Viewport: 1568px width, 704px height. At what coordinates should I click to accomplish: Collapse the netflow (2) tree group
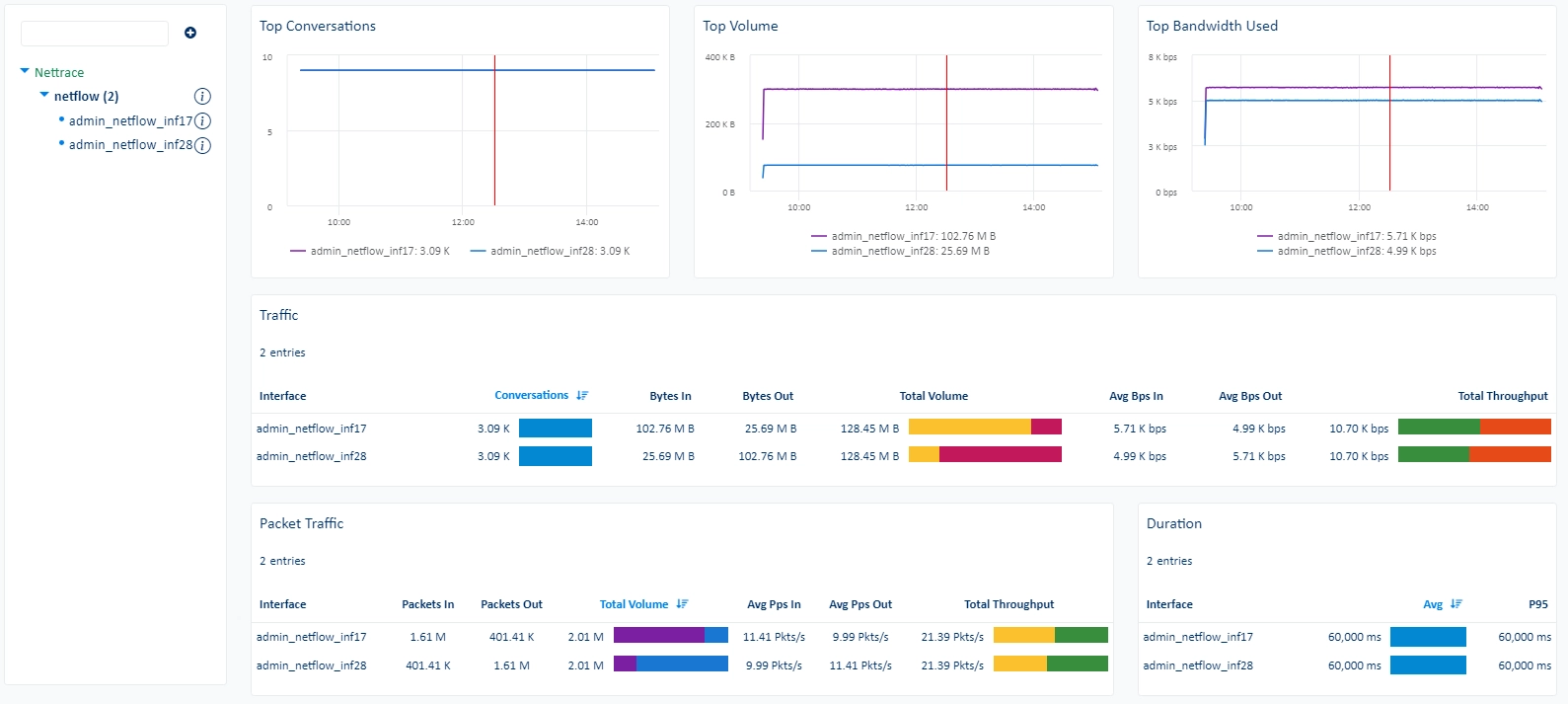coord(44,95)
